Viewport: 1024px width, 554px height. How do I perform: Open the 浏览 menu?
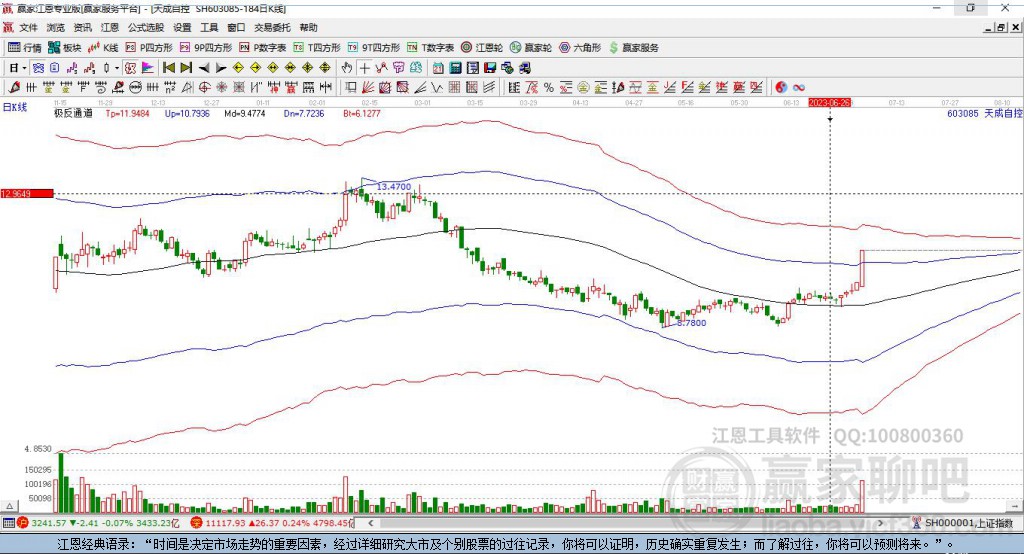(56, 27)
